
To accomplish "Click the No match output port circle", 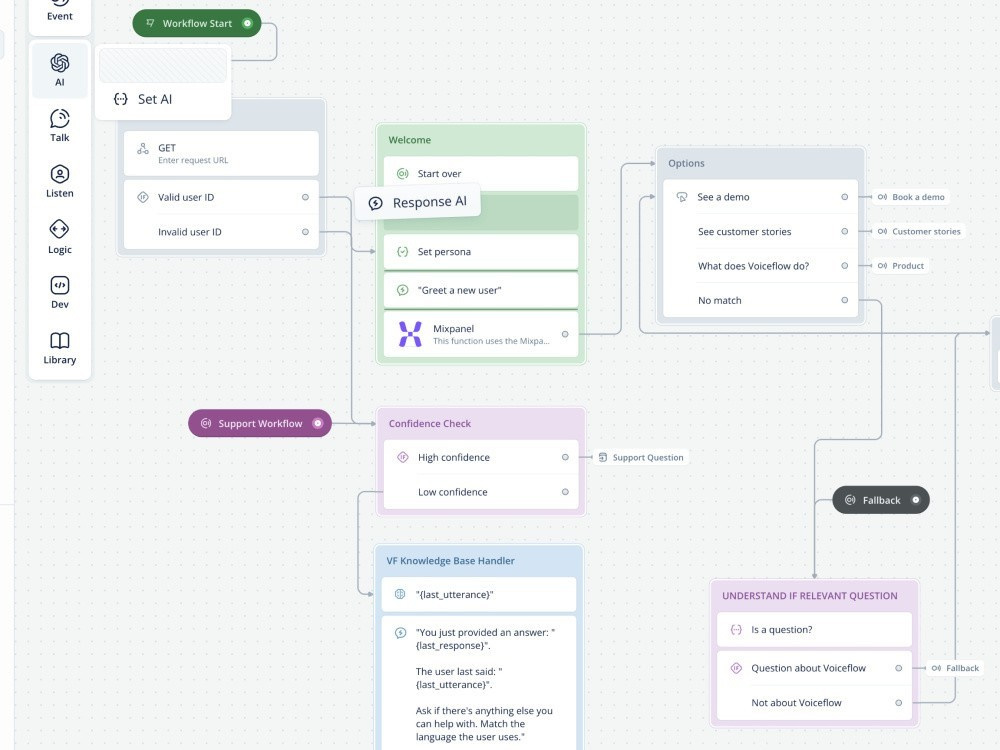I will coord(845,300).
